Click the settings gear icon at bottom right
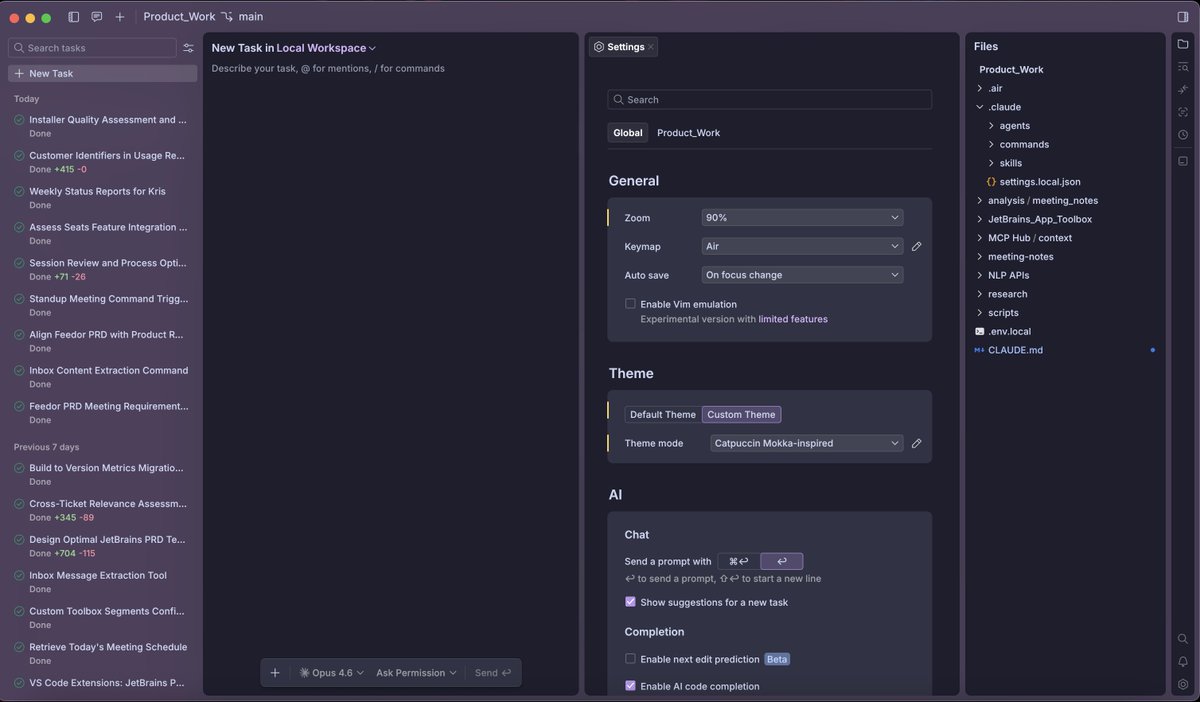This screenshot has width=1200, height=702. pos(1183,684)
